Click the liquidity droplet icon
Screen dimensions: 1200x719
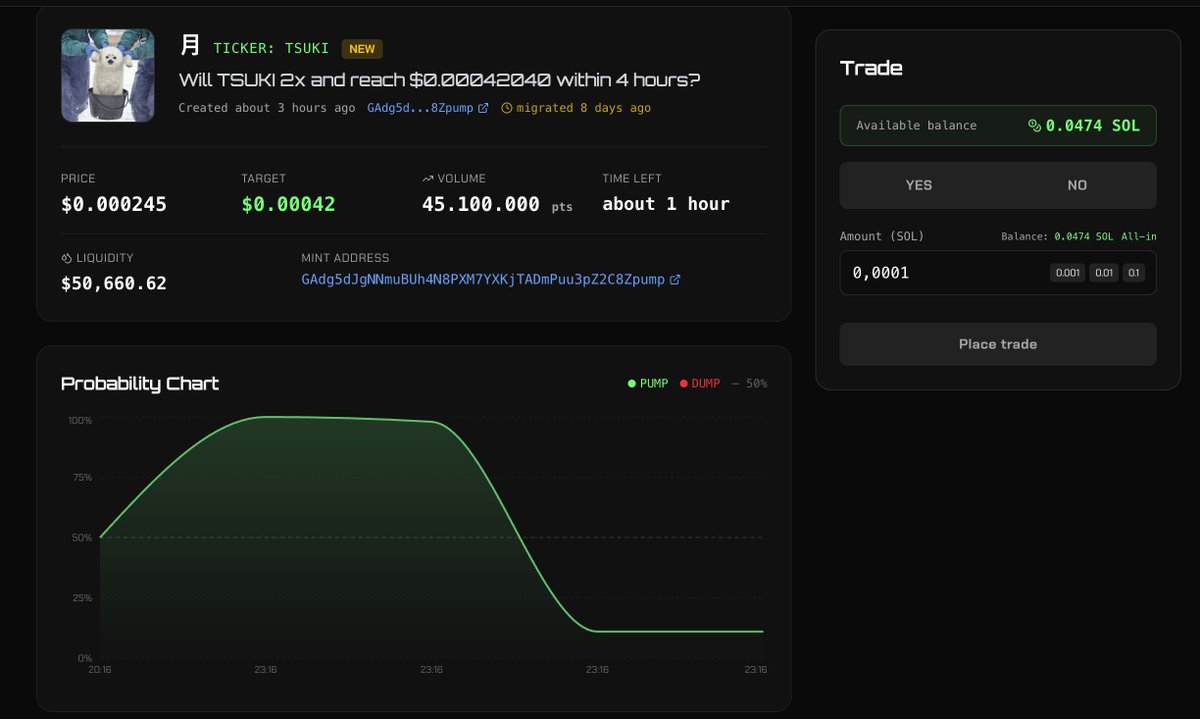(x=67, y=258)
